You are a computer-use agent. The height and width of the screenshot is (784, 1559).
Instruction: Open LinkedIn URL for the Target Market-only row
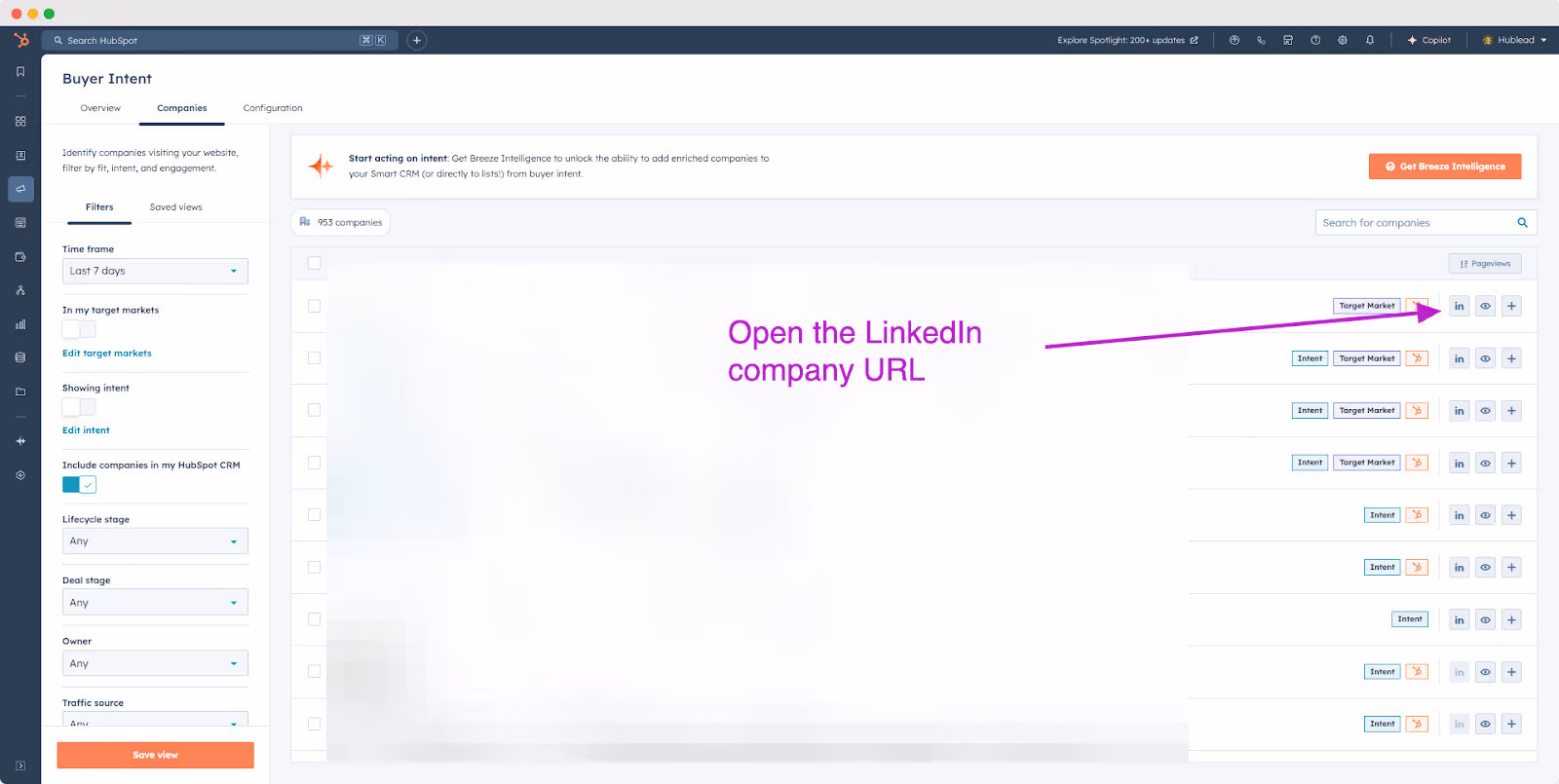(1459, 306)
